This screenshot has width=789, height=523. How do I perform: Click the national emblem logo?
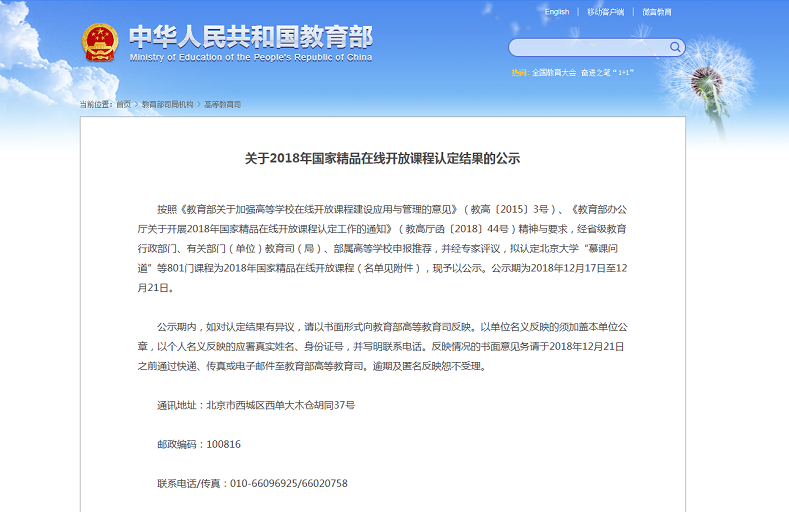[99, 41]
